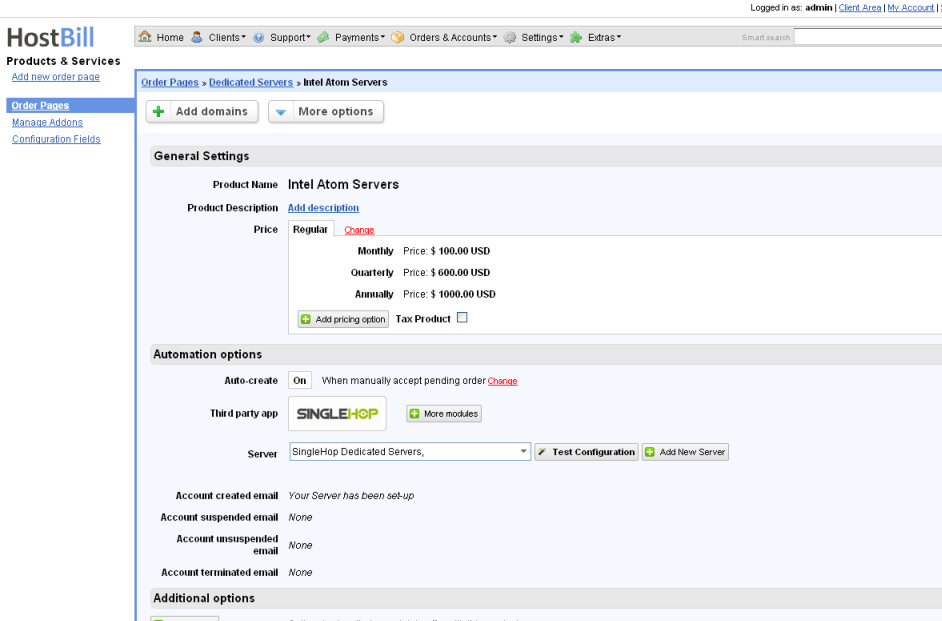Screen dimensions: 942x621
Task: Click Change link next to Regular price
Action: click(x=359, y=230)
